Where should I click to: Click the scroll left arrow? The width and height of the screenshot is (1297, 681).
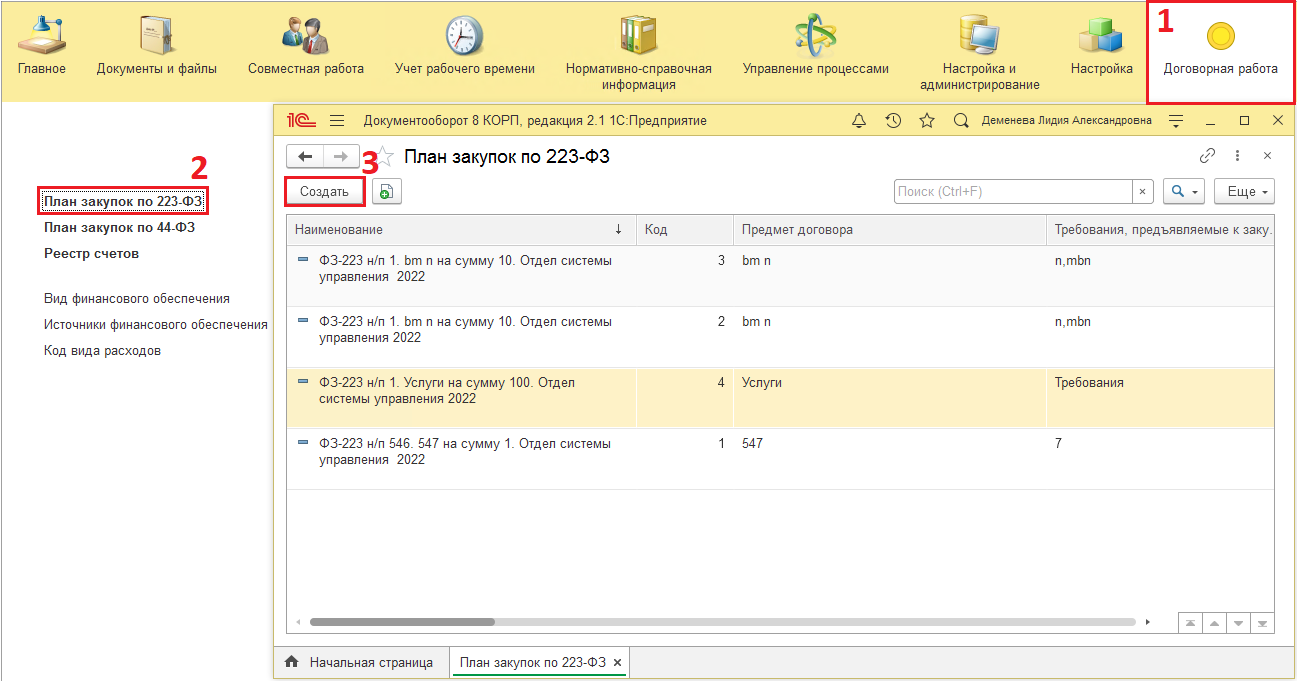point(296,621)
